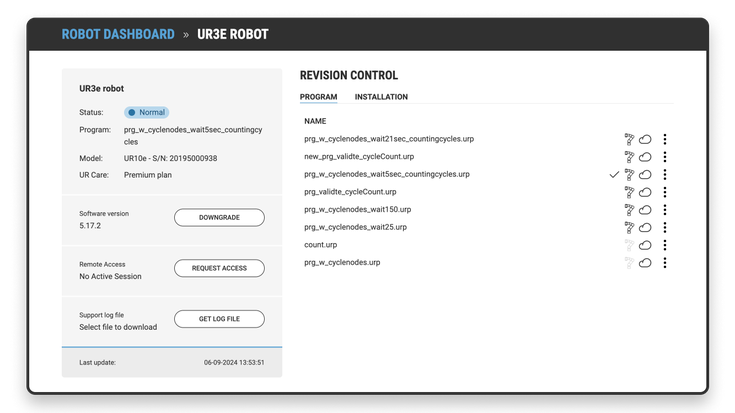Open three-dot menu for prg_w_cyclenodes_wait25.urp

coord(665,227)
